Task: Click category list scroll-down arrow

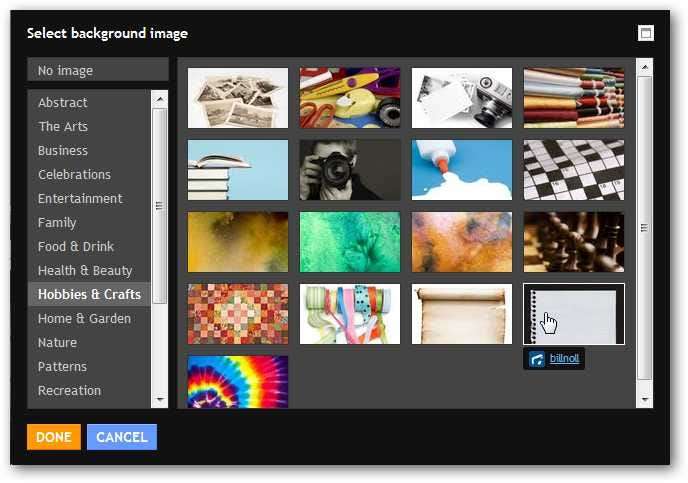Action: pyautogui.click(x=159, y=400)
